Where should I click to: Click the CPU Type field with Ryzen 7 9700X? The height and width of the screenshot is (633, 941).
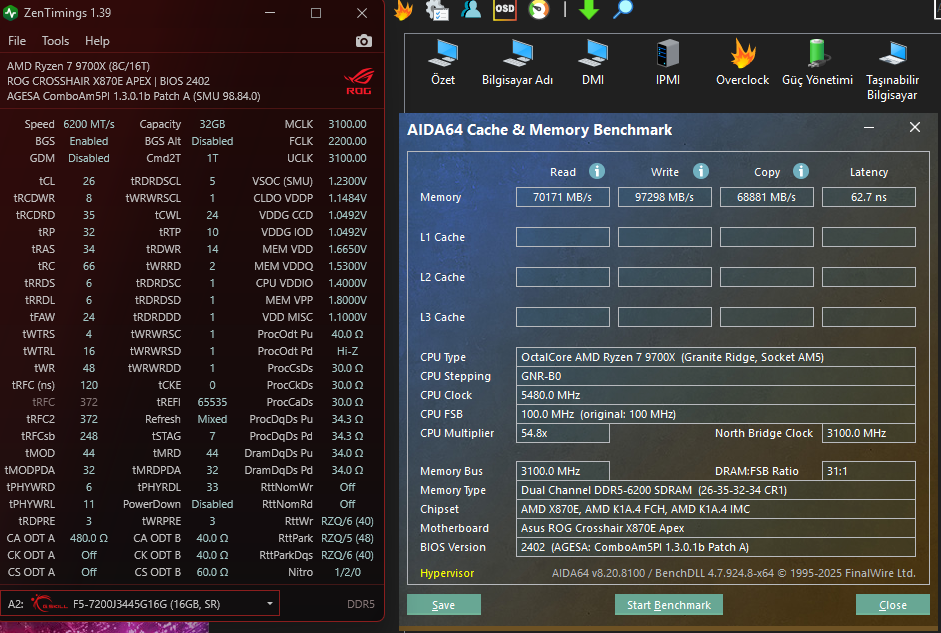715,357
